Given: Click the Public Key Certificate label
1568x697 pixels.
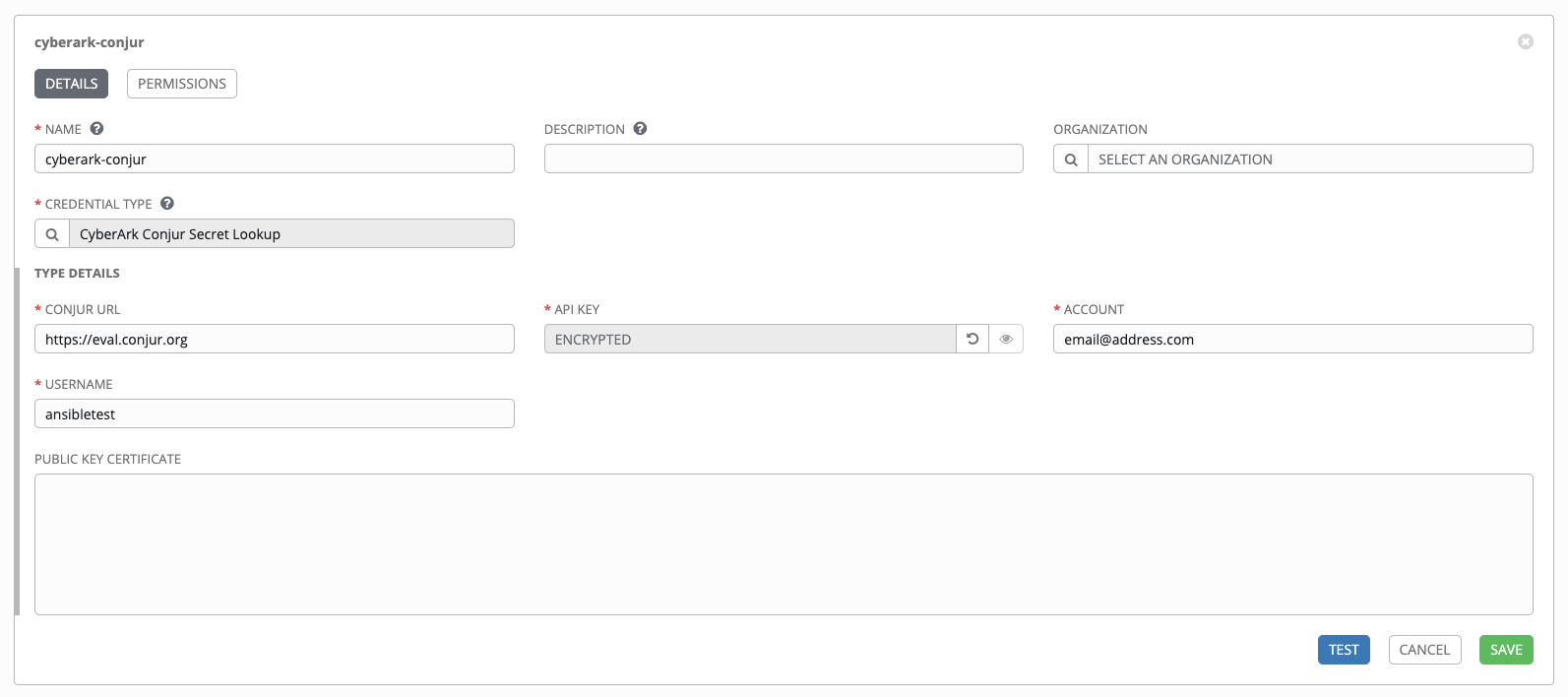Looking at the screenshot, I should coord(107,459).
